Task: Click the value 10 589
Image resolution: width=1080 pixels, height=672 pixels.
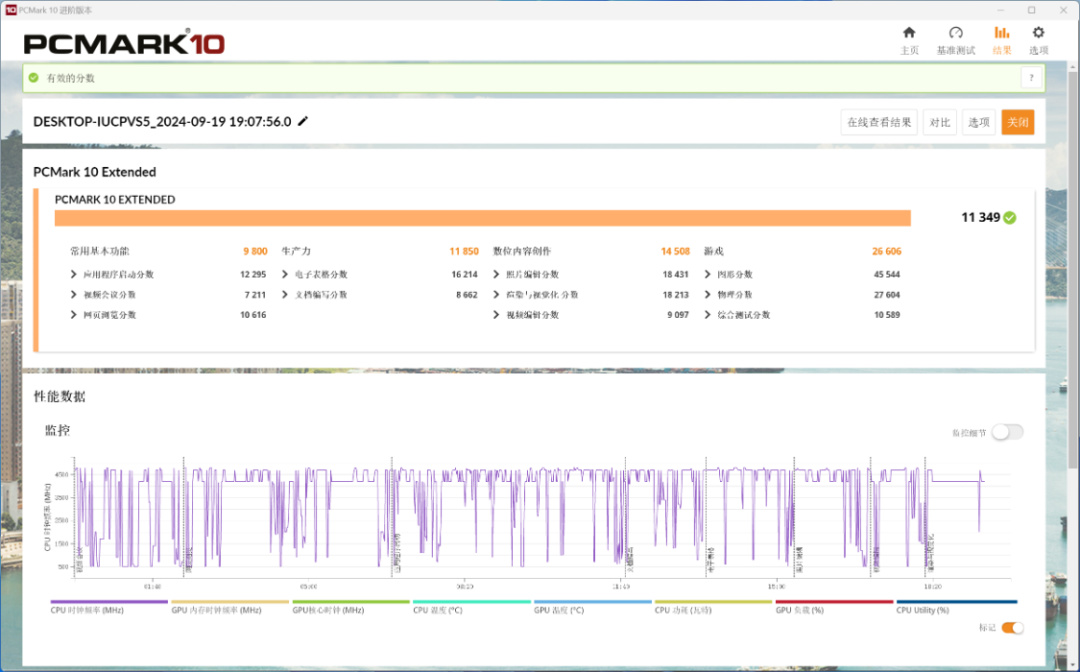Action: click(887, 315)
